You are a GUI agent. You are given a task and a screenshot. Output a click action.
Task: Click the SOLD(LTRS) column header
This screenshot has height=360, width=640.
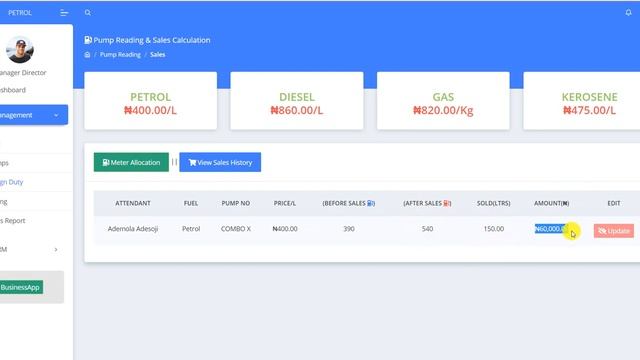[494, 203]
